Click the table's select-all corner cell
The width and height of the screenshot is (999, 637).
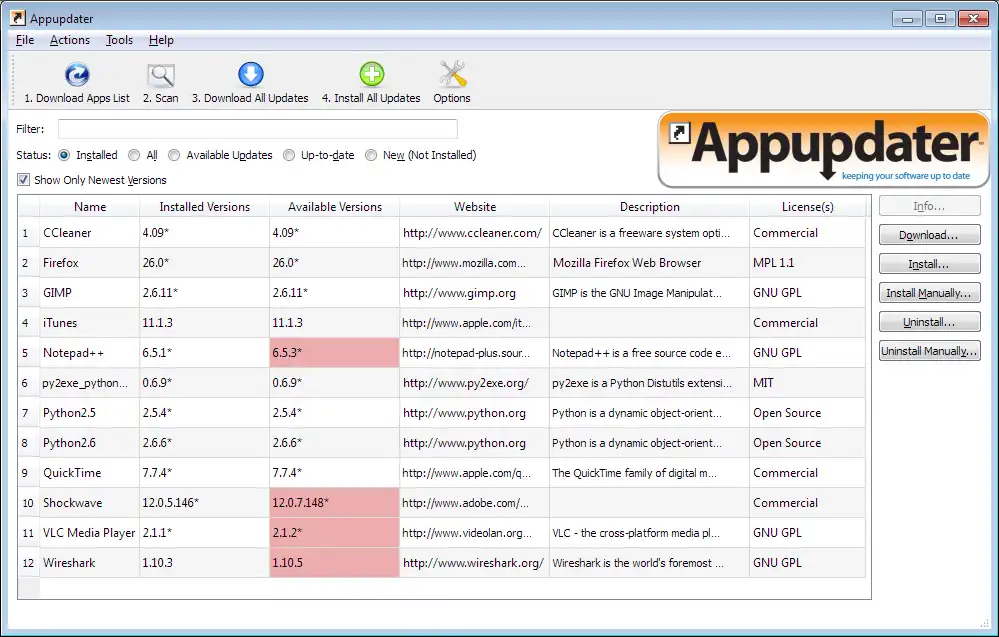28,207
